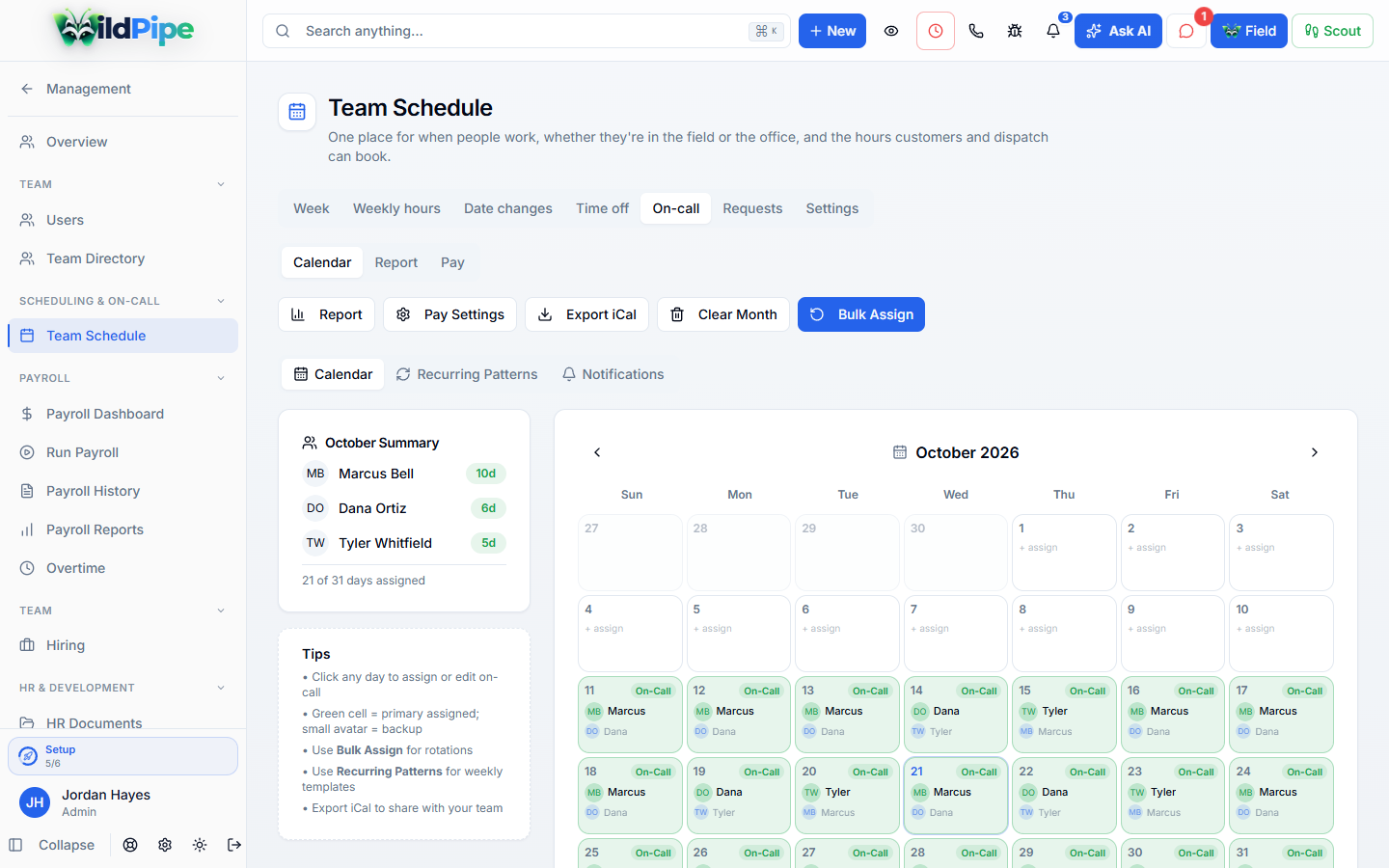Viewport: 1389px width, 868px height.
Task: Open the chat messages icon
Action: tap(1186, 31)
